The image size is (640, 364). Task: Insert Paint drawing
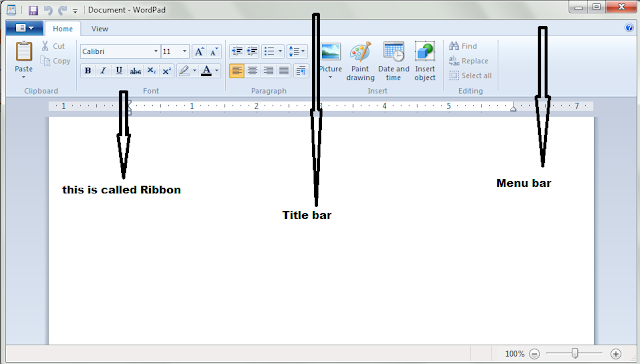point(360,61)
